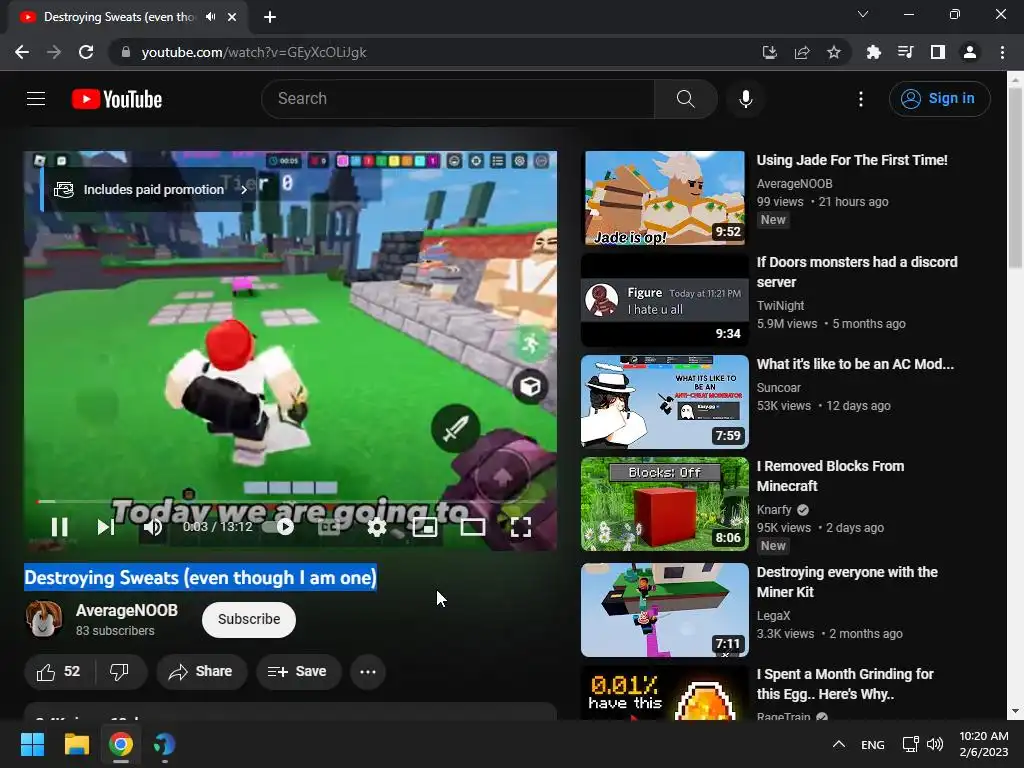Go back in browser history
Image resolution: width=1024 pixels, height=768 pixels.
(x=22, y=52)
